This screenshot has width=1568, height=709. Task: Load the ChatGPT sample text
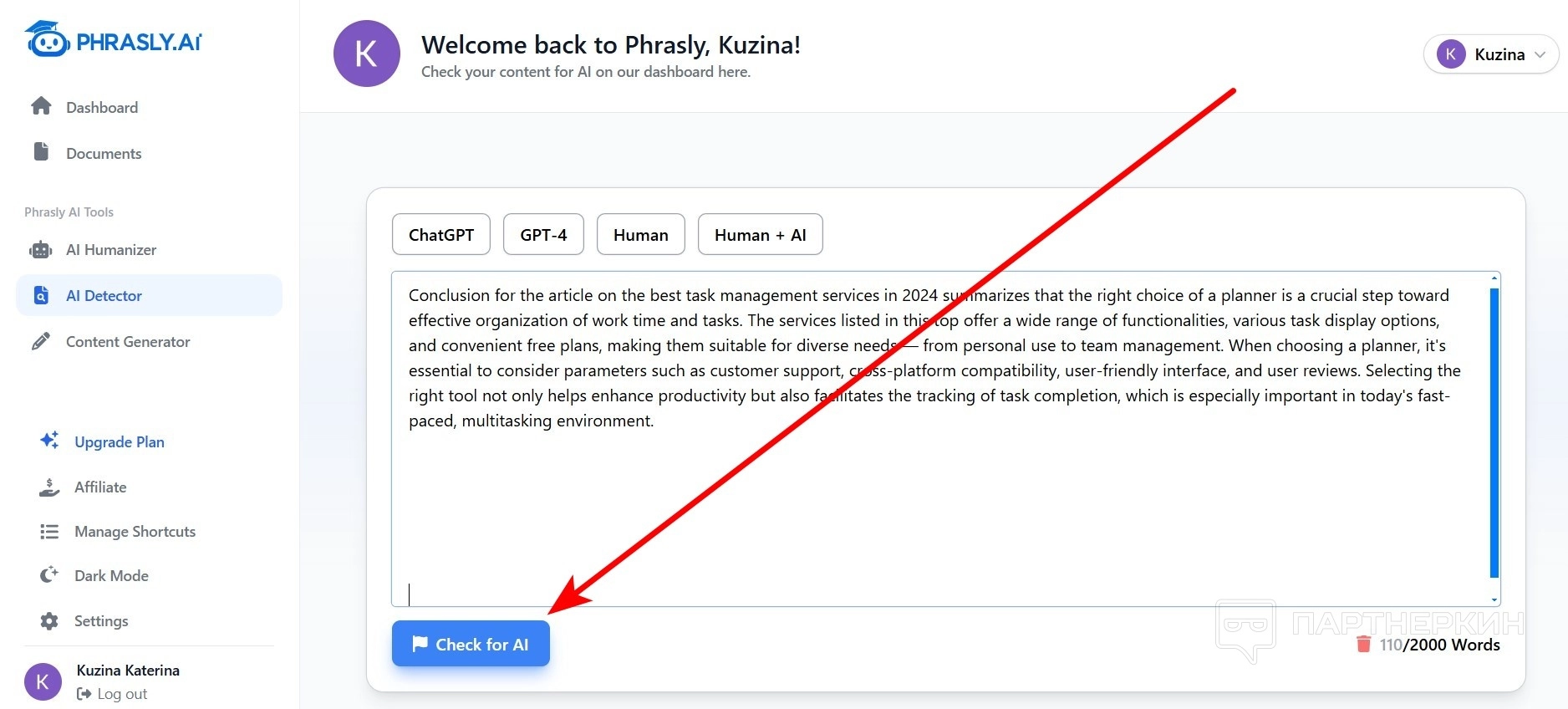tap(441, 235)
